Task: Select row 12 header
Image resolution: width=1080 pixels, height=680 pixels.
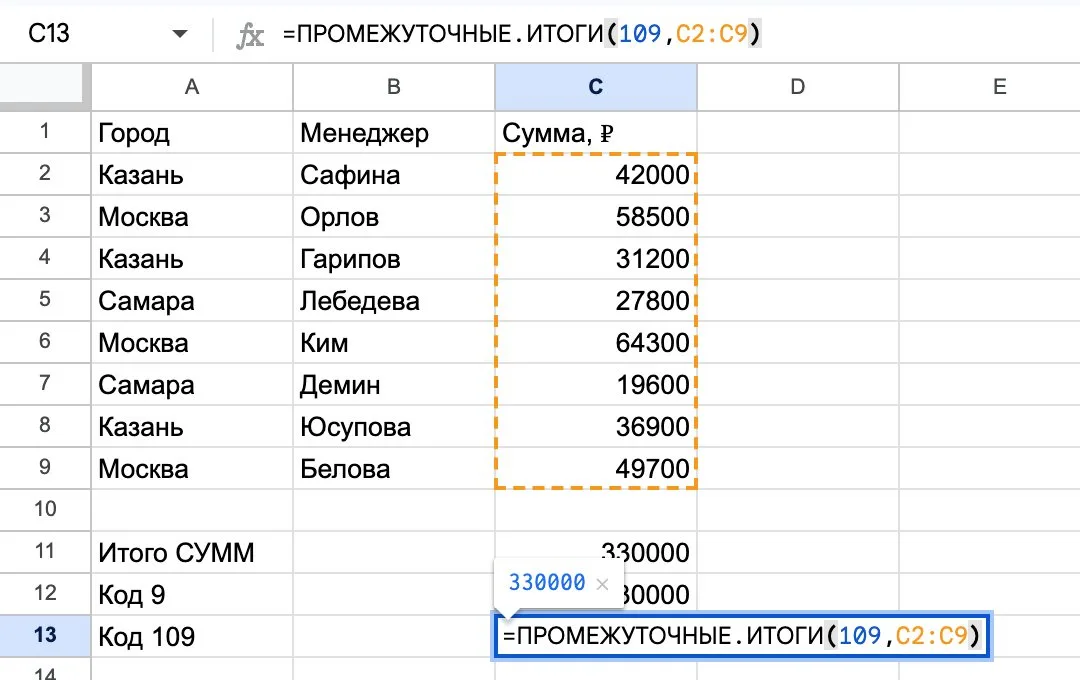Action: coord(45,594)
